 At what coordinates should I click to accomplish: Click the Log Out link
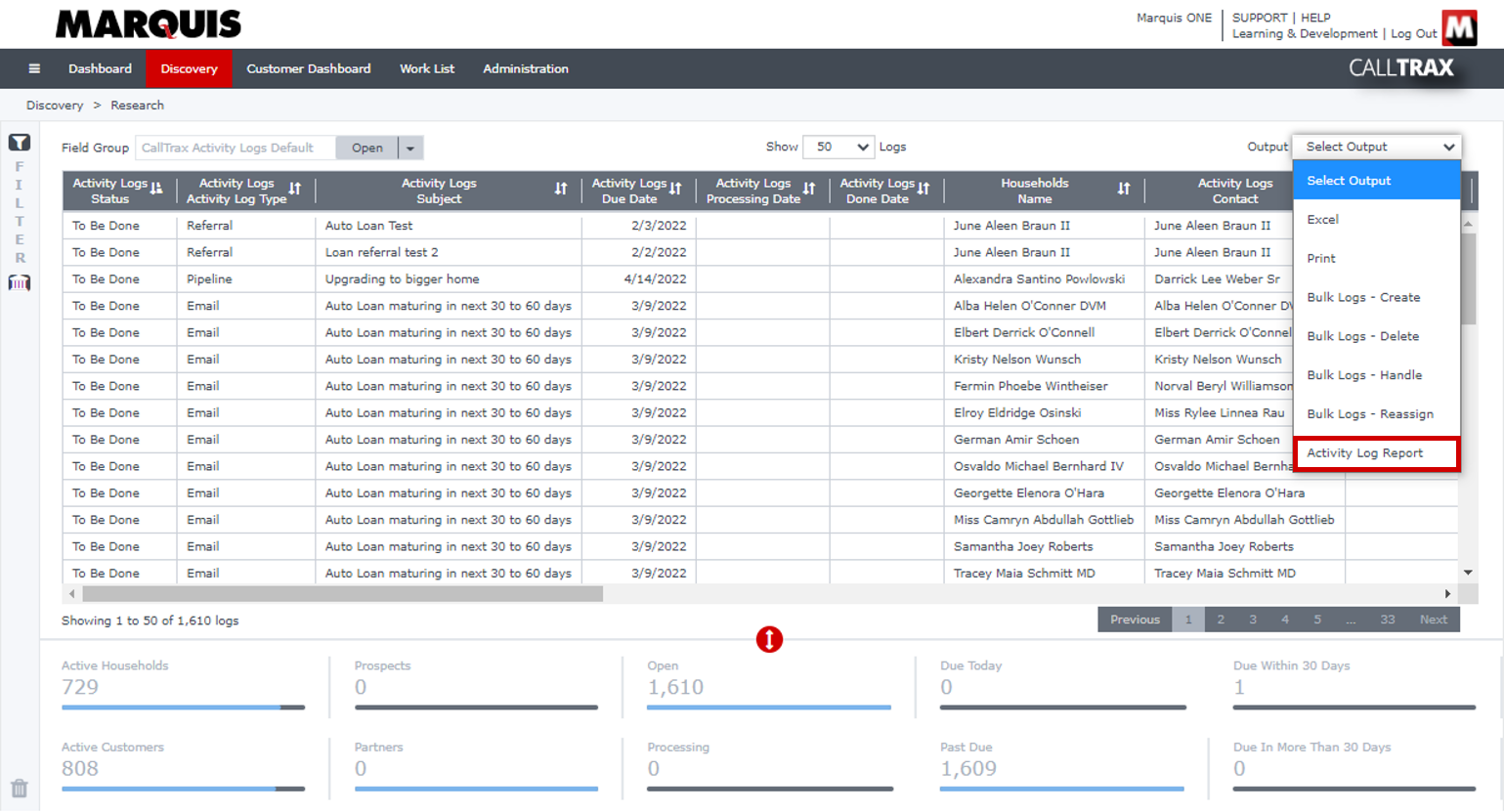coord(1413,33)
